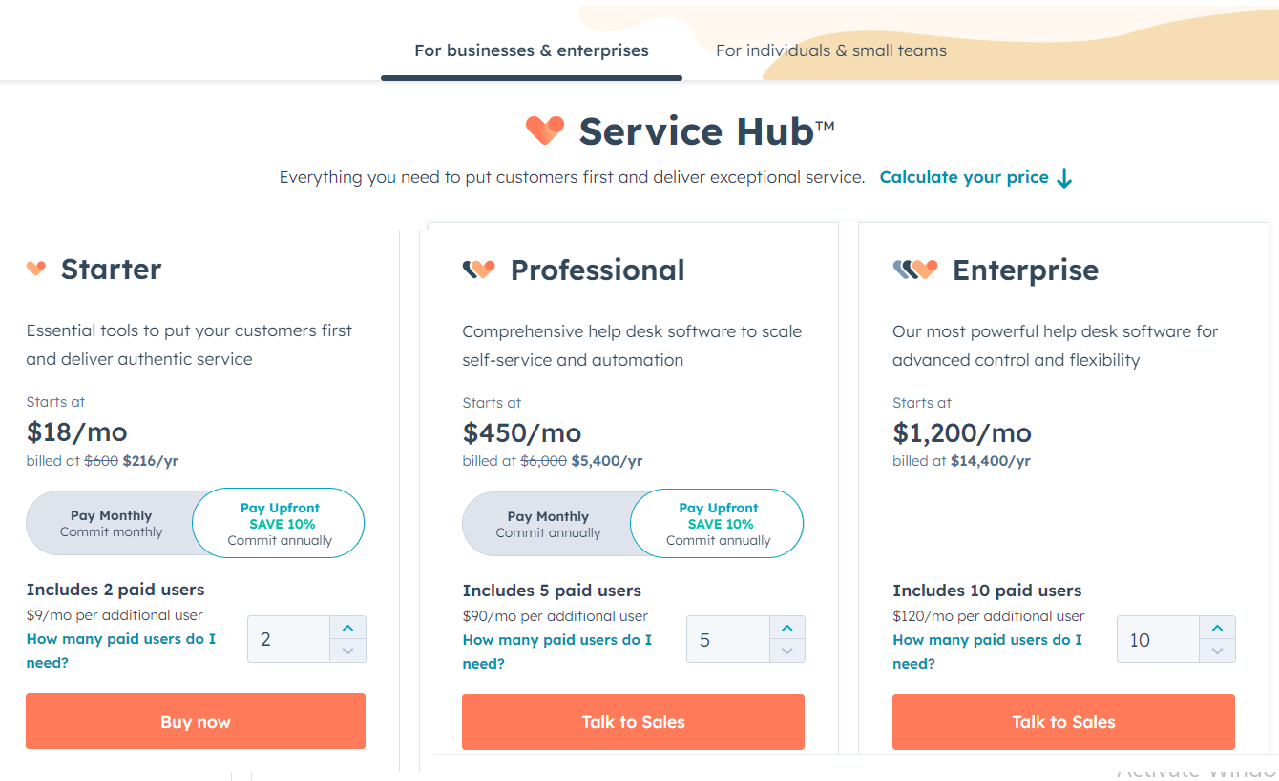Select Pay Monthly in the Starter plan
The image size is (1279, 781).
[111, 523]
